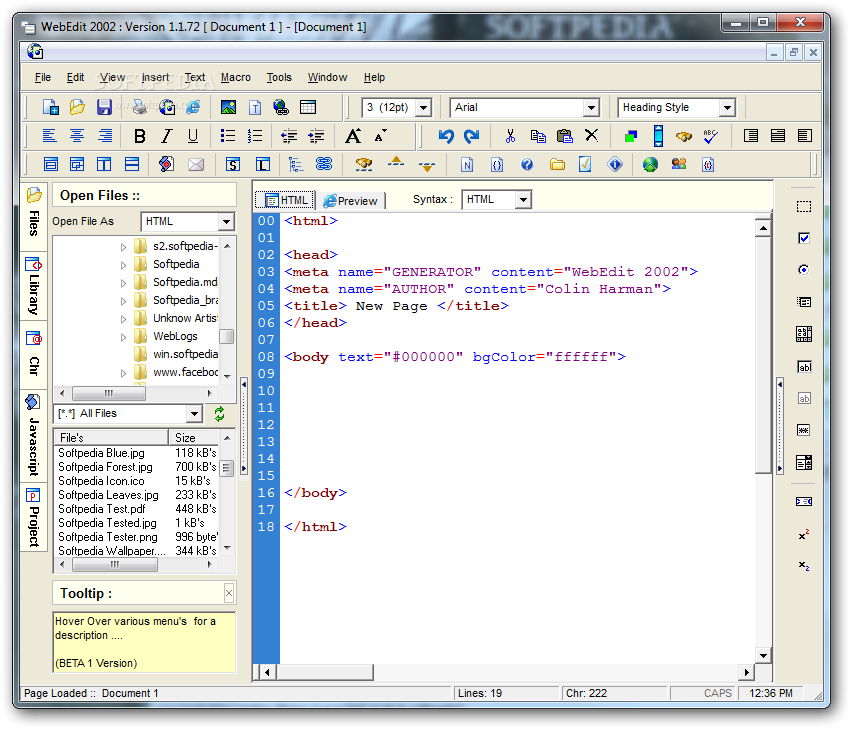Click the Save floppy disk icon
Screen dimensions: 851x729
(104, 107)
